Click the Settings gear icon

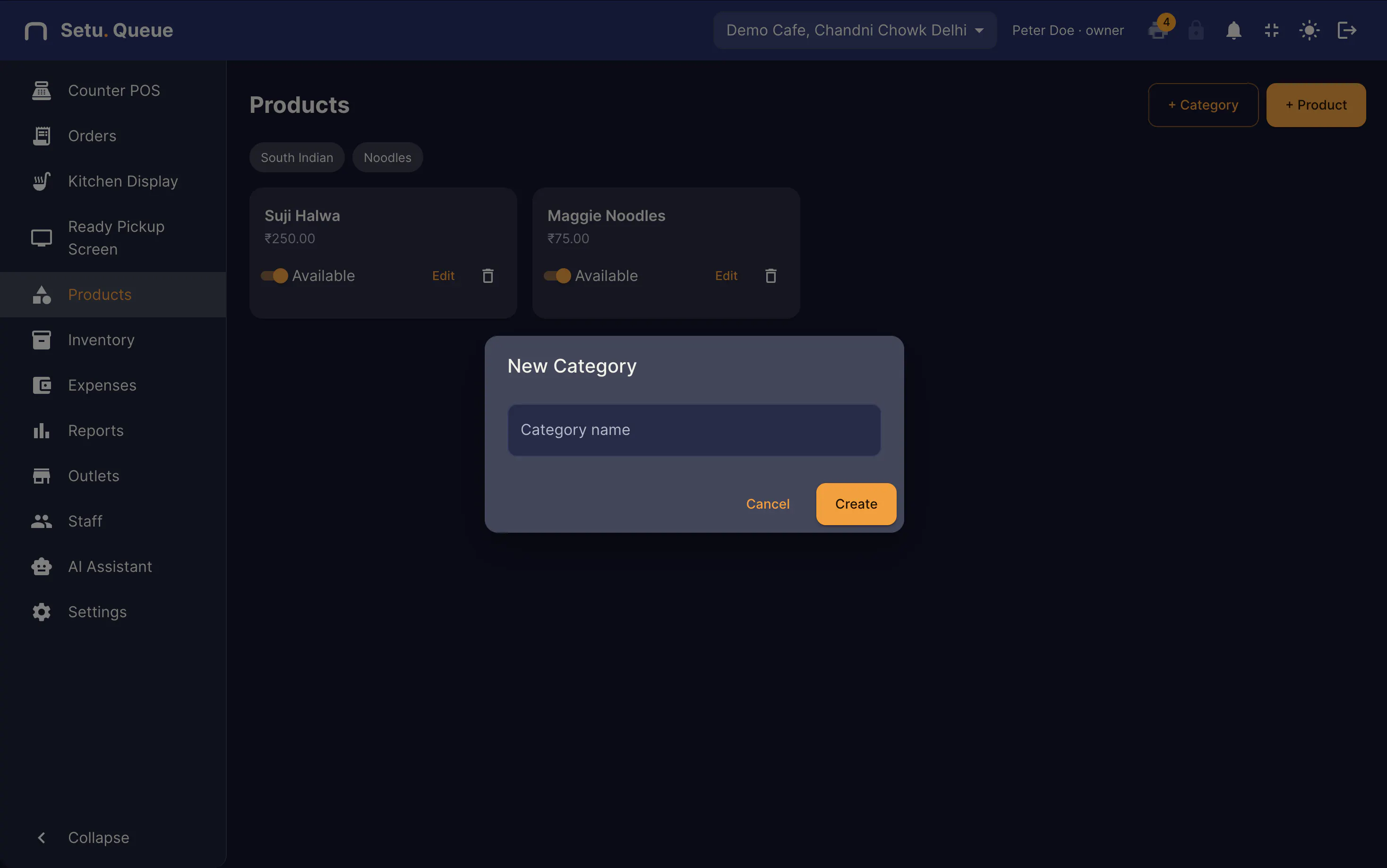click(x=41, y=612)
